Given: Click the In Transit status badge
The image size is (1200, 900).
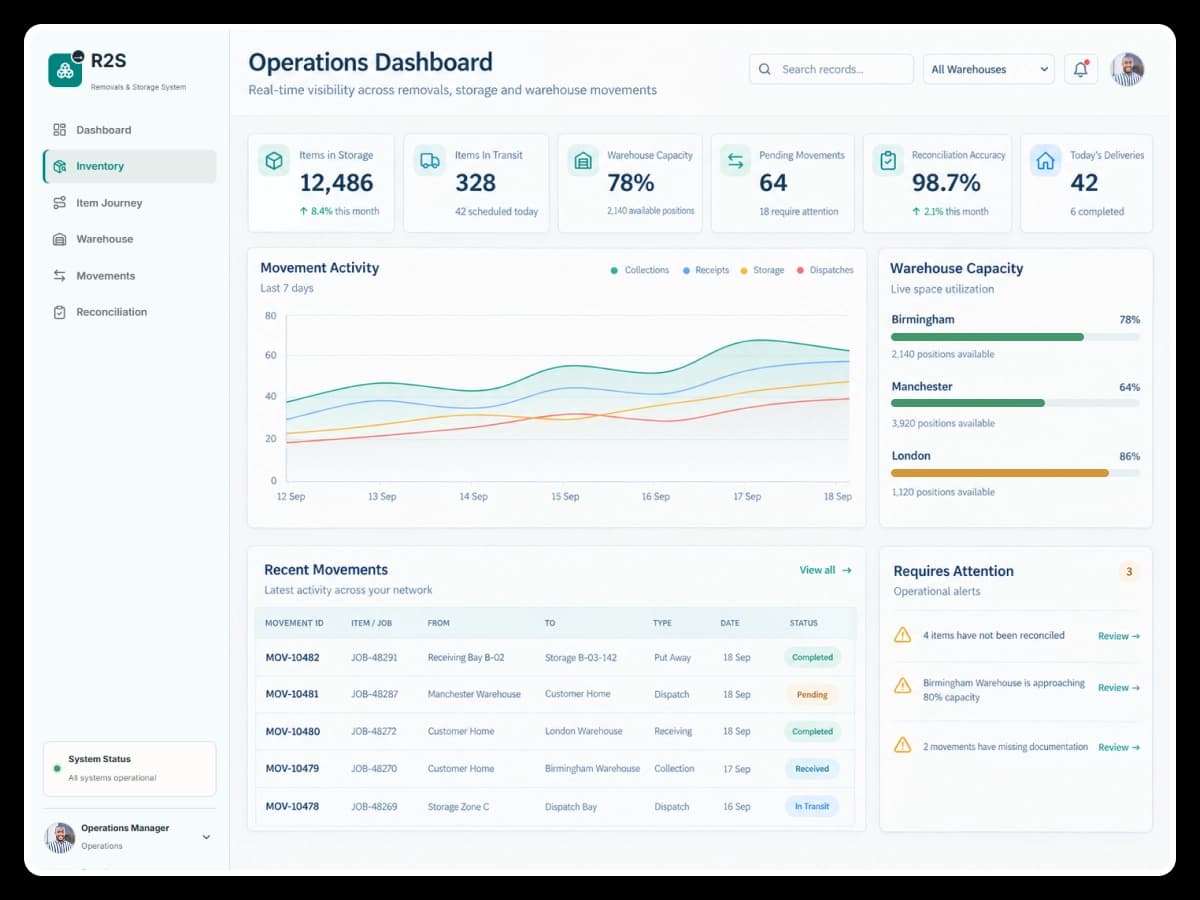Looking at the screenshot, I should tap(812, 806).
